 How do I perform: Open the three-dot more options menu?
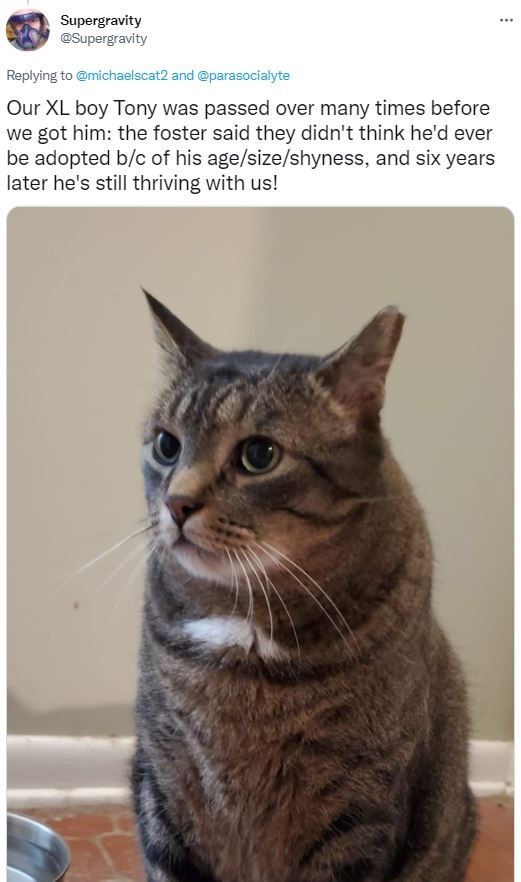[506, 20]
